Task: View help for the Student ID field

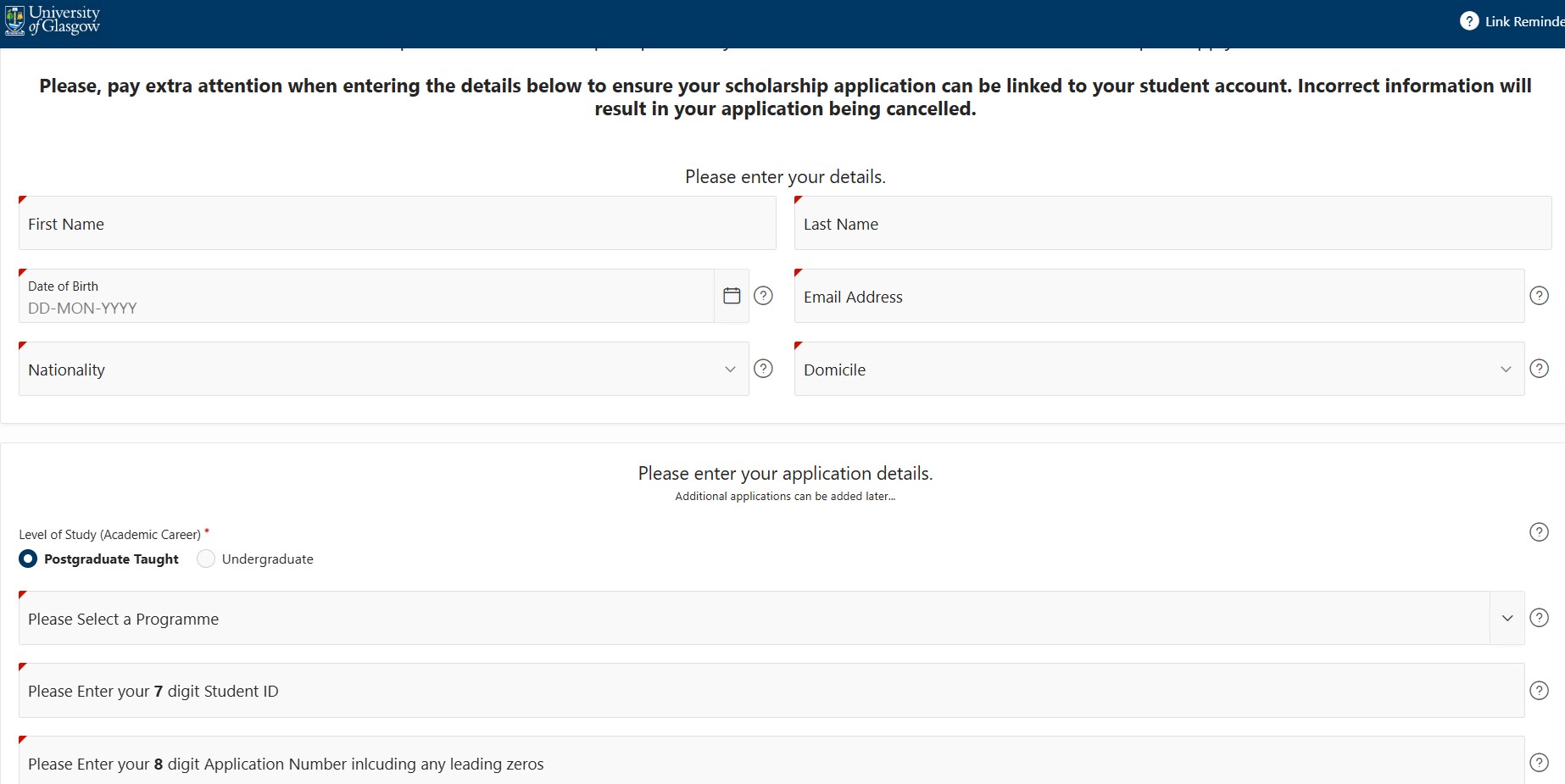Action: point(1539,691)
